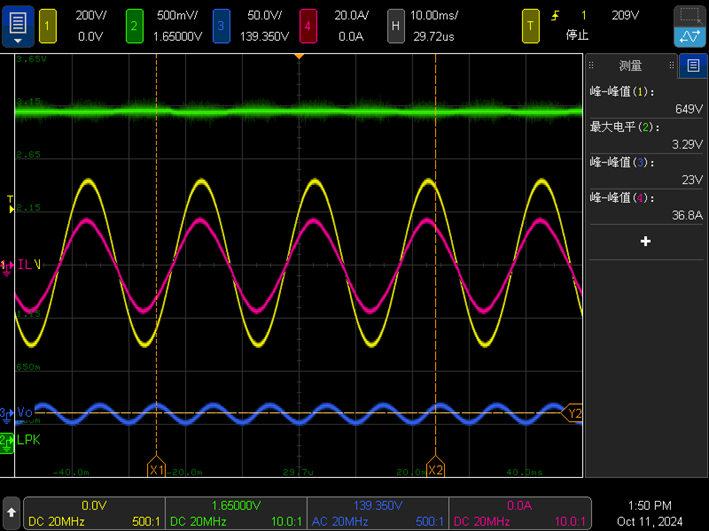Toggle green channel 2 button
The image size is (709, 531).
(x=134, y=25)
